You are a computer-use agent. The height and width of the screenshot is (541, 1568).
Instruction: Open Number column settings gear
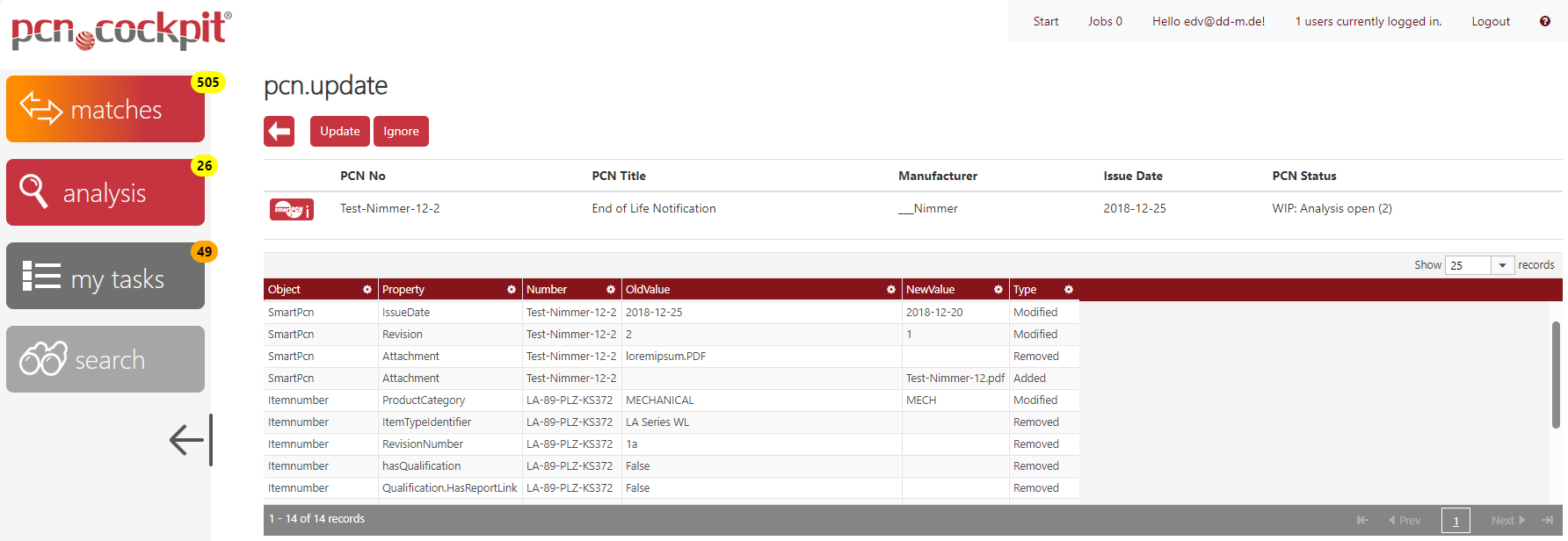[x=610, y=290]
